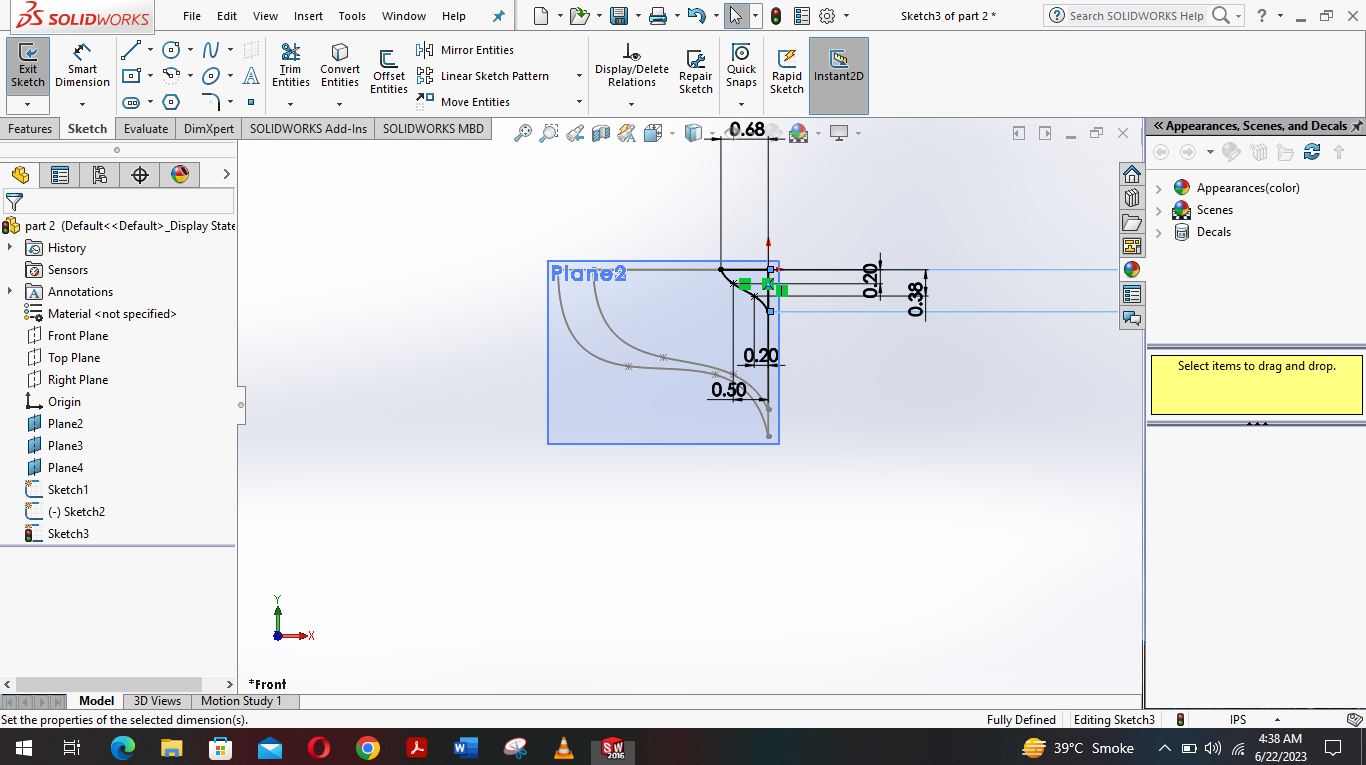Click the Save icon
The image size is (1366, 765).
coord(619,16)
